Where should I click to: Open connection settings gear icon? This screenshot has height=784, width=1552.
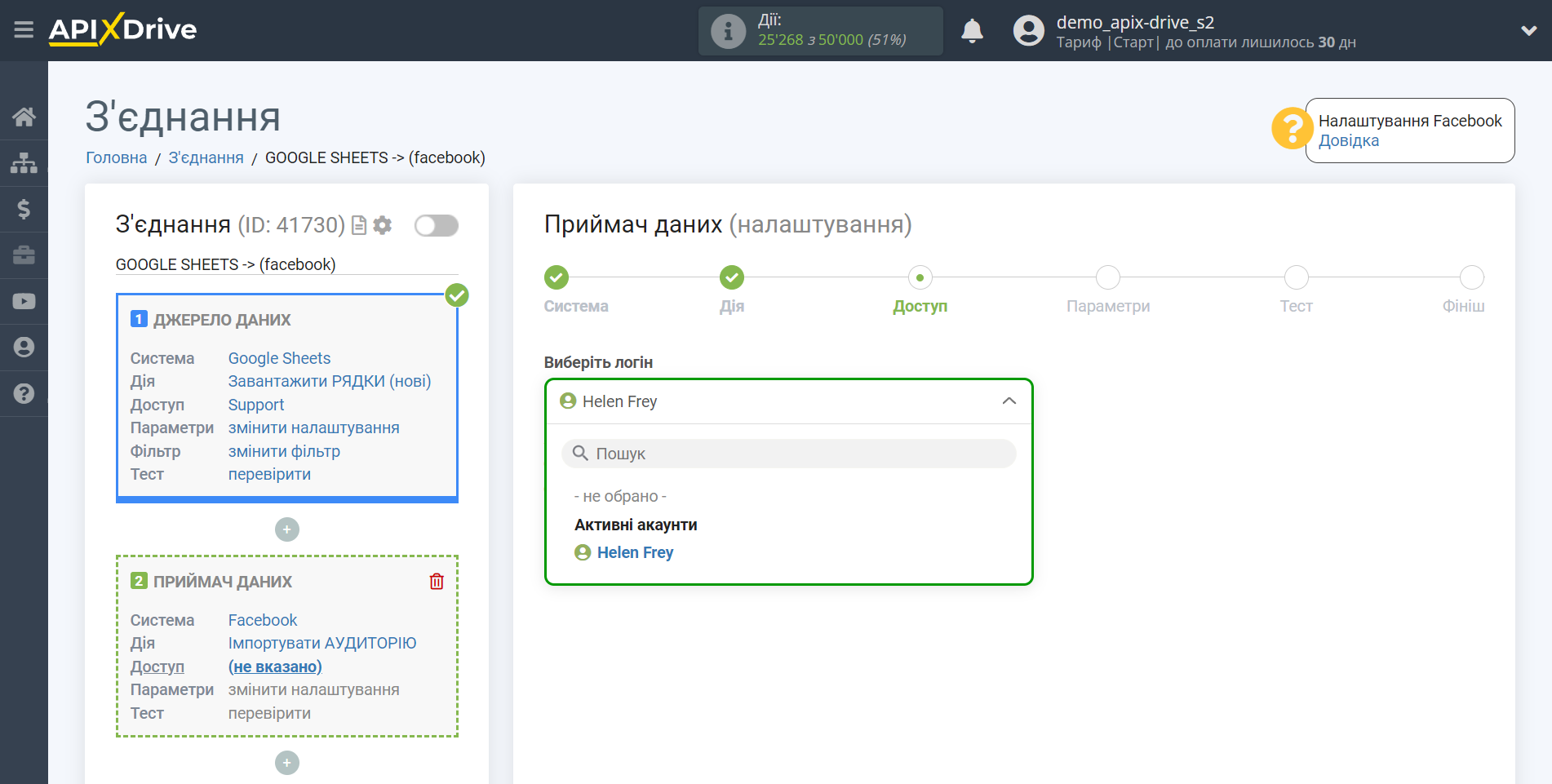coord(383,225)
